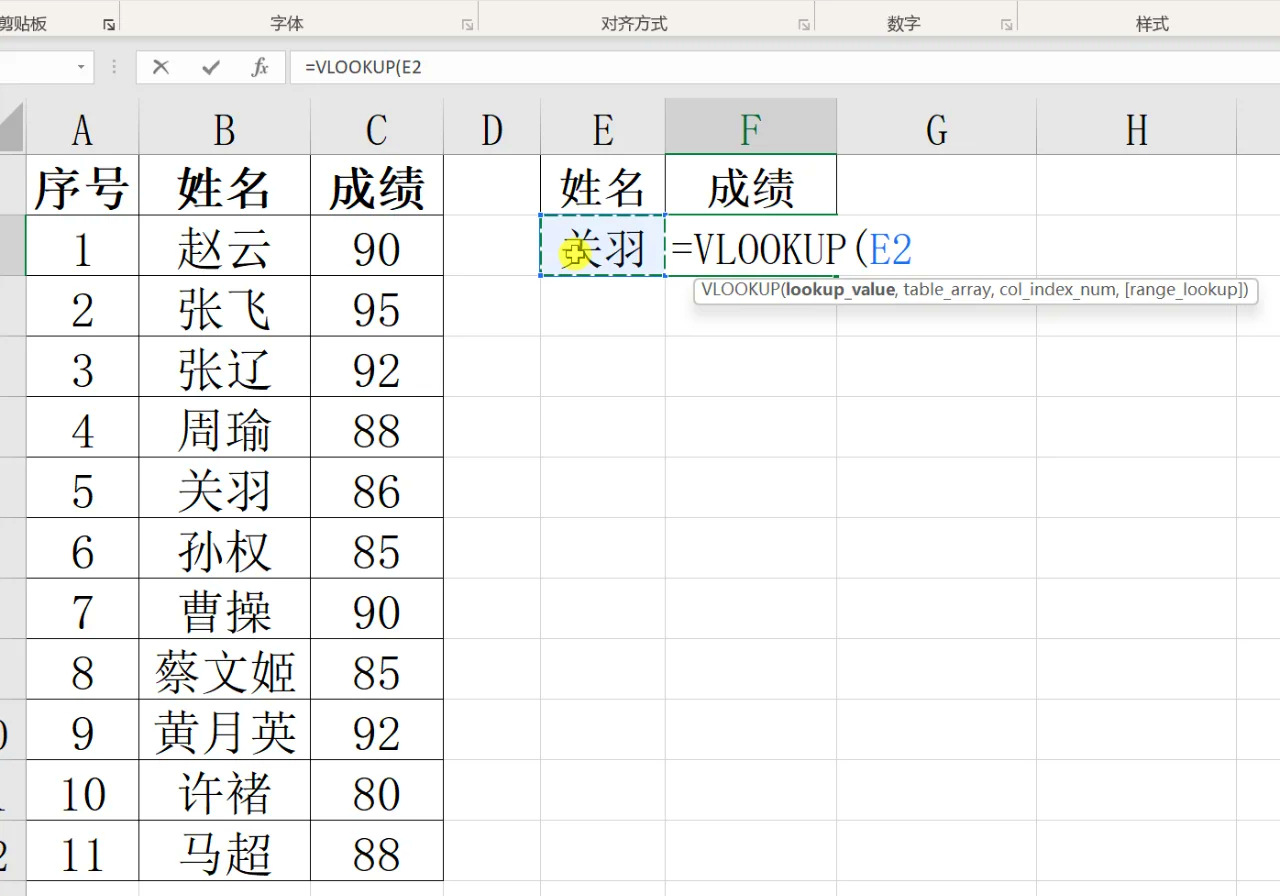Click the 关羽 cell in column B
Screen dimensions: 1280x896
[225, 488]
